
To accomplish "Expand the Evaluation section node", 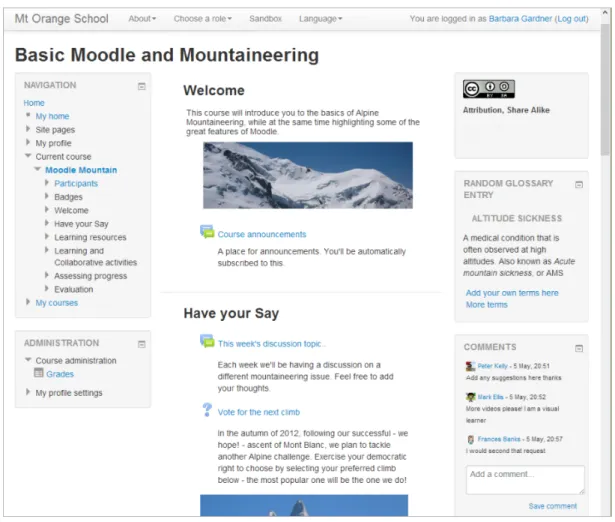I will [x=47, y=289].
